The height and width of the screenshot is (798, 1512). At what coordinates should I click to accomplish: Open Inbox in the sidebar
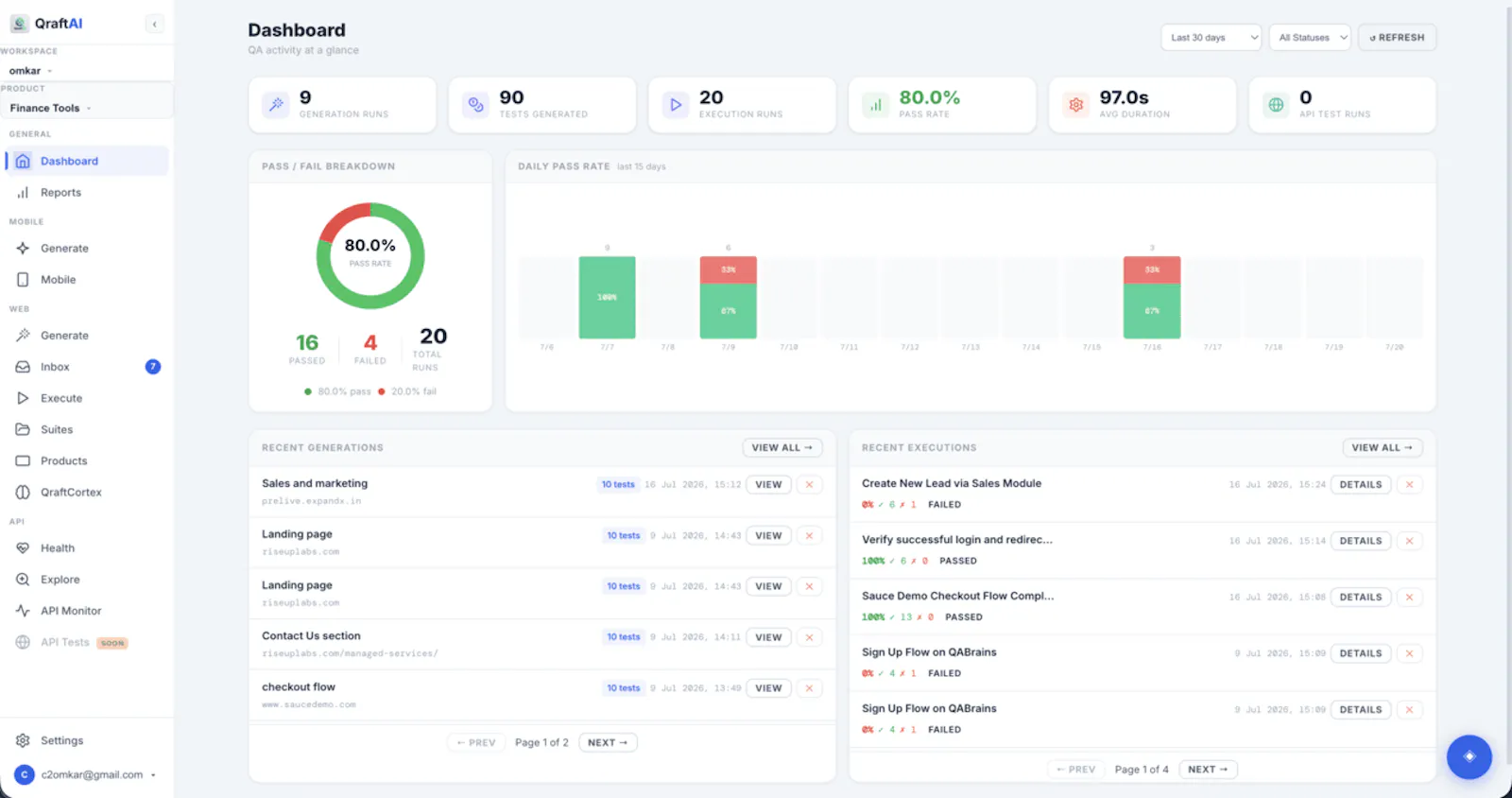coord(87,367)
